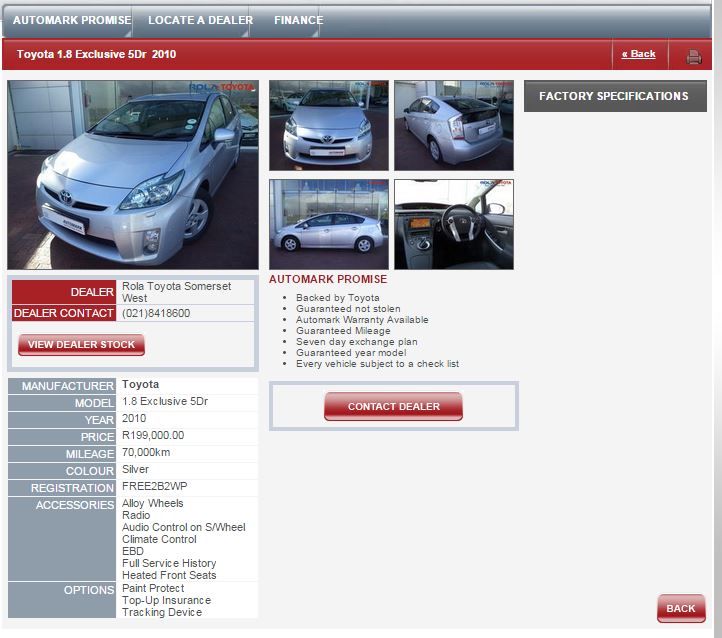Click dealer name Rola Toyota Somerset West

[x=176, y=292]
